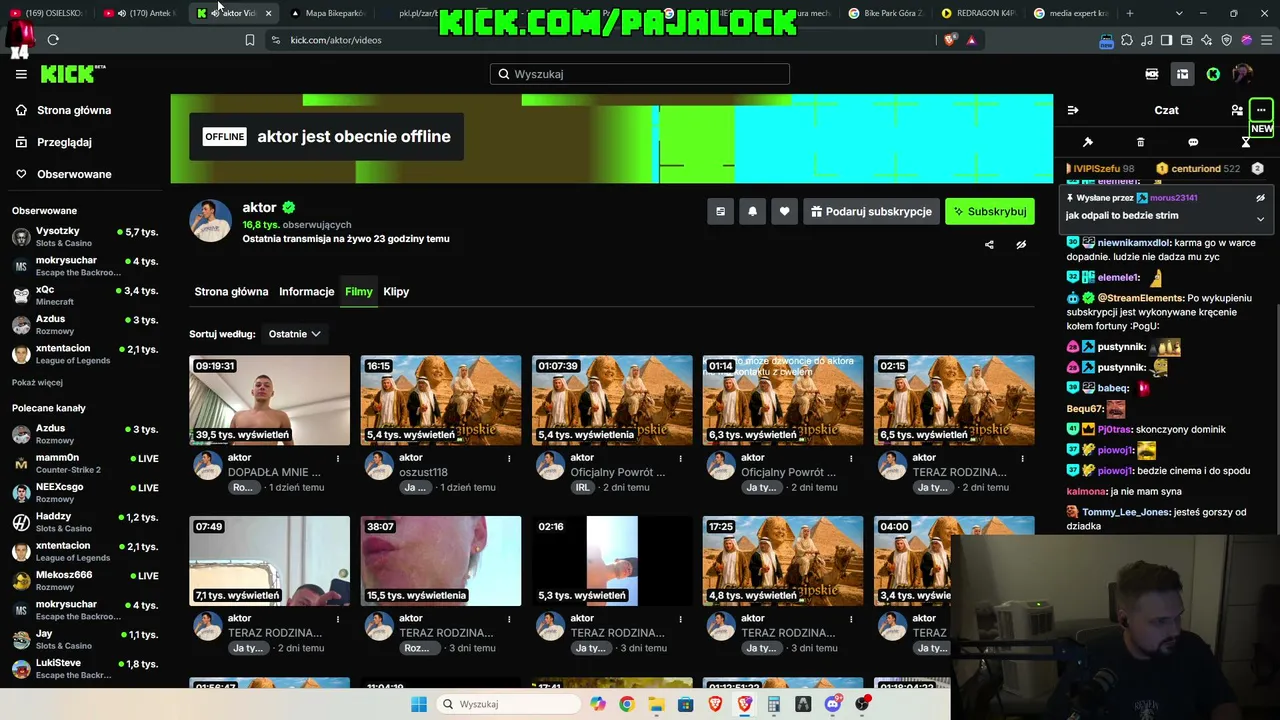Bookmark this page via the address bar icon
Viewport: 1280px width, 720px height.
[x=250, y=40]
